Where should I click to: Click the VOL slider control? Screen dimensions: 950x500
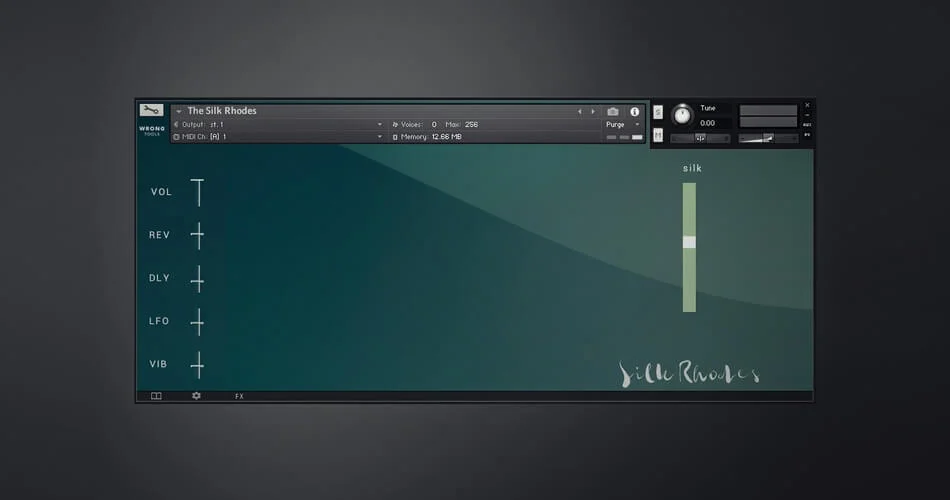[x=198, y=193]
